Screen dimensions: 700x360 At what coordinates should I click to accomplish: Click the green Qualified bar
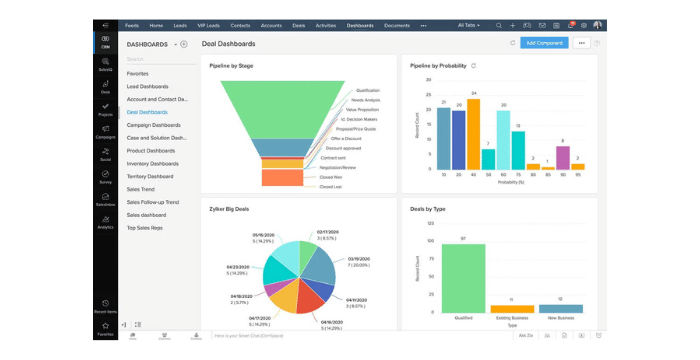pos(463,279)
